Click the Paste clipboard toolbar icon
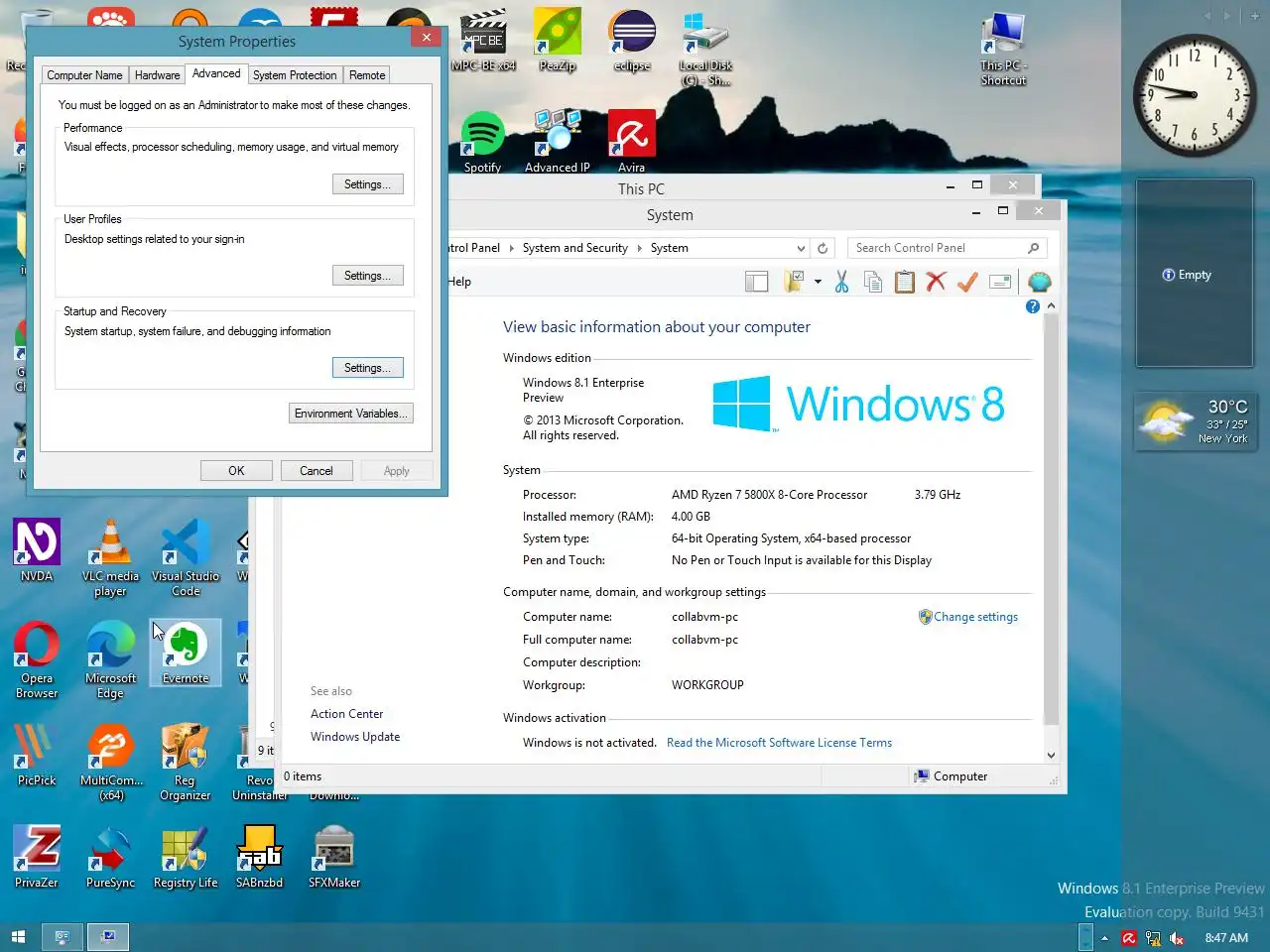 (x=905, y=283)
